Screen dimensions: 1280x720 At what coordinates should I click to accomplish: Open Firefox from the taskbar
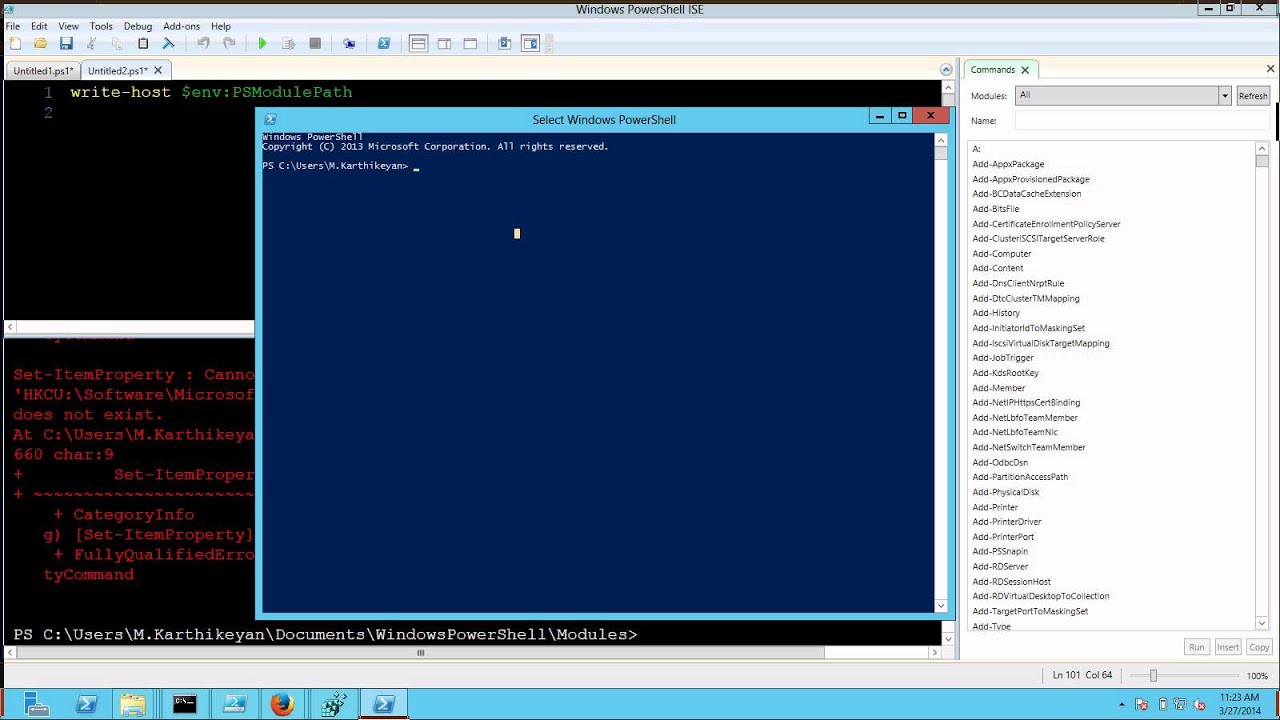[x=282, y=704]
